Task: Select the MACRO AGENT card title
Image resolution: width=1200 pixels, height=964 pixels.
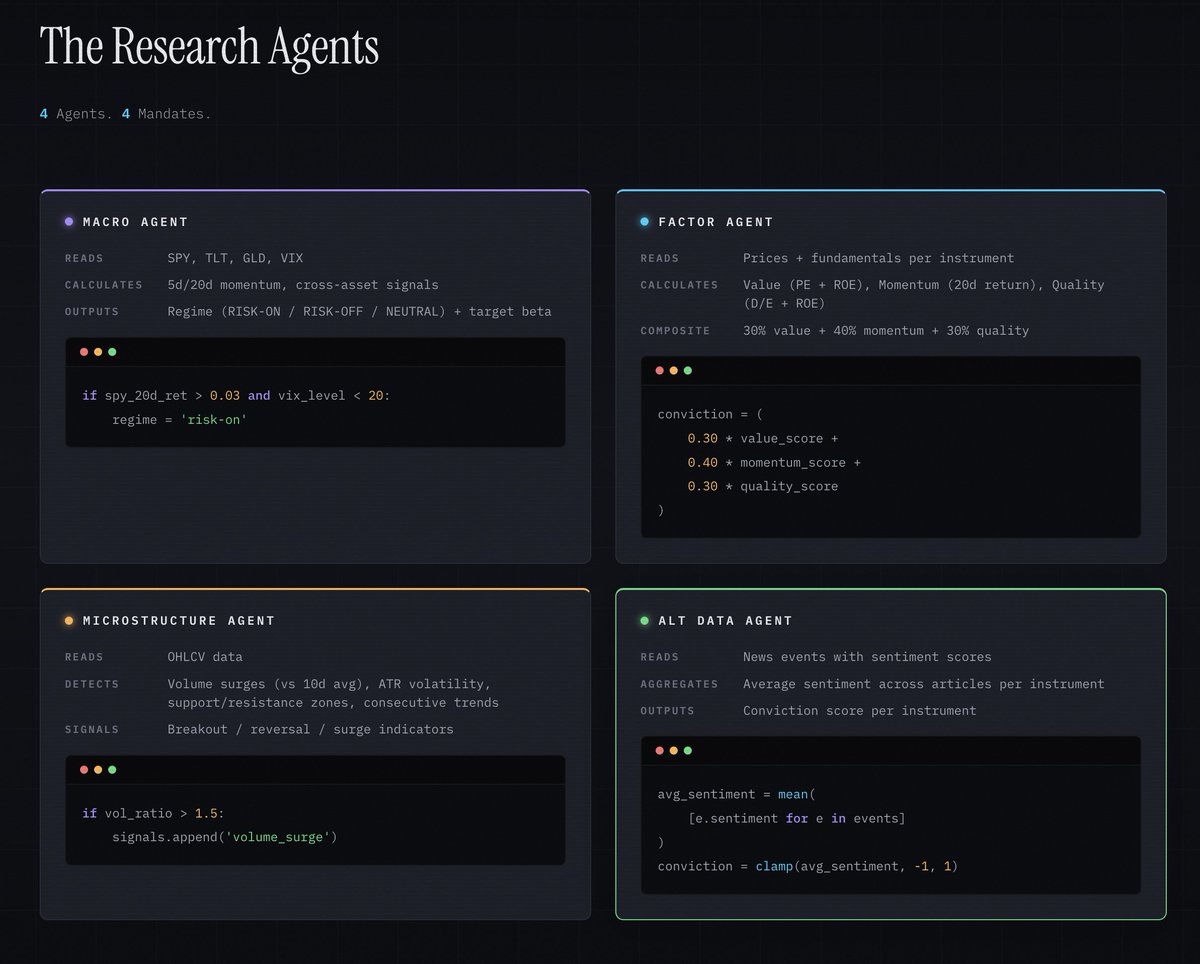Action: 135,222
